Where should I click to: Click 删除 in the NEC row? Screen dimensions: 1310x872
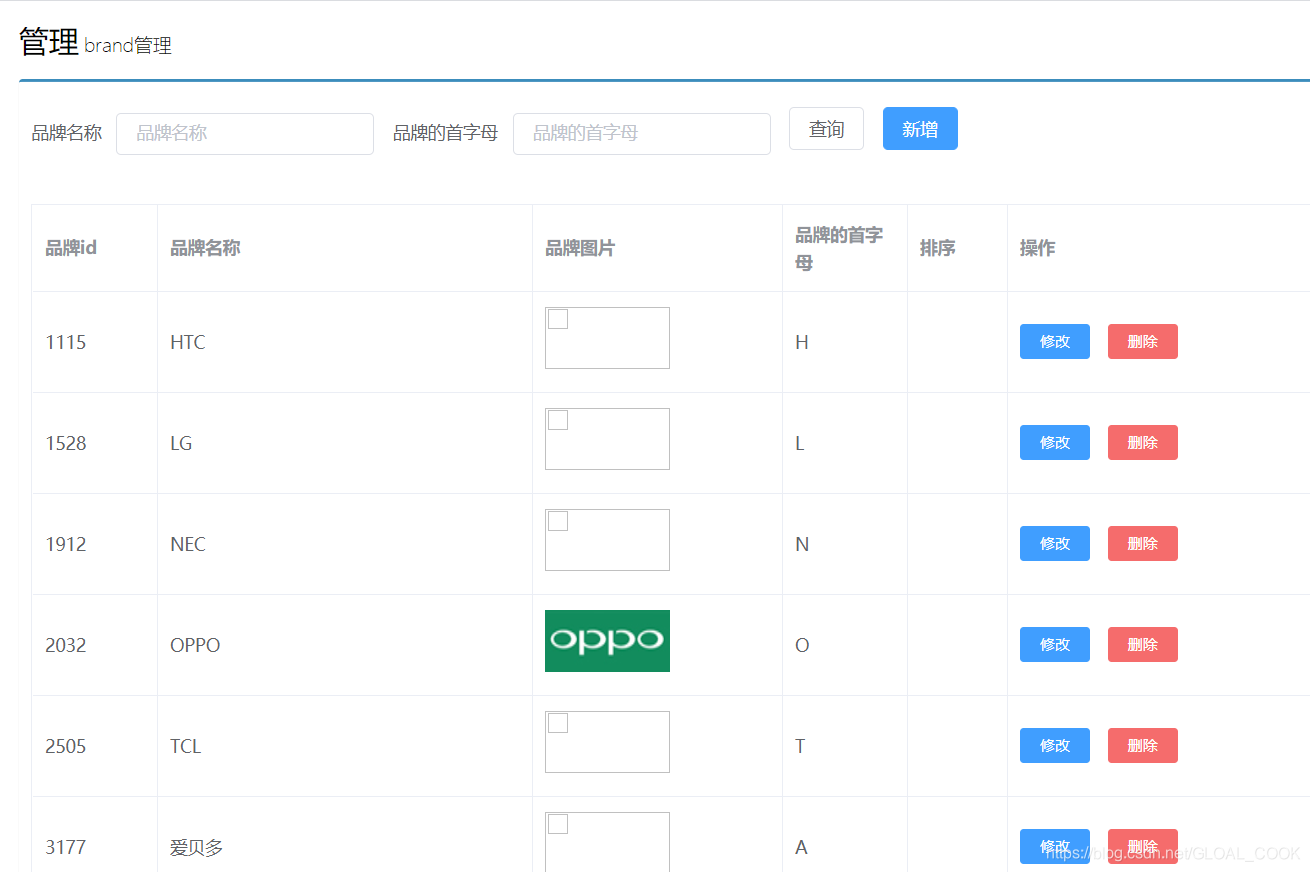pos(1143,544)
